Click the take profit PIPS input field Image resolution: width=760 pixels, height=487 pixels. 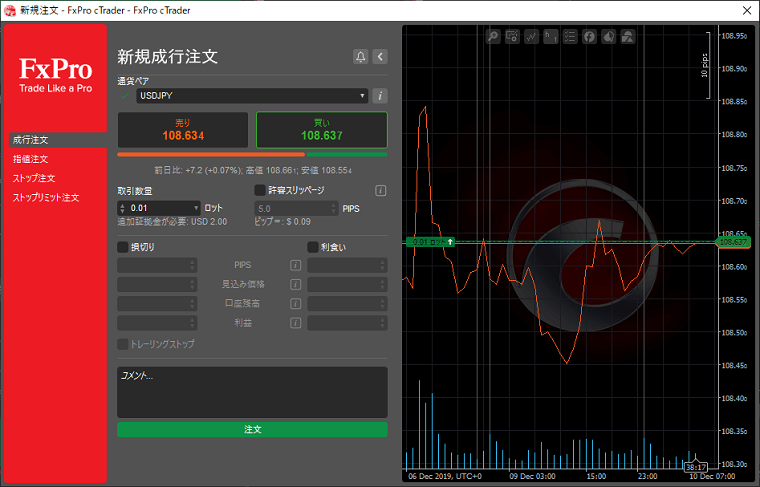pyautogui.click(x=347, y=265)
